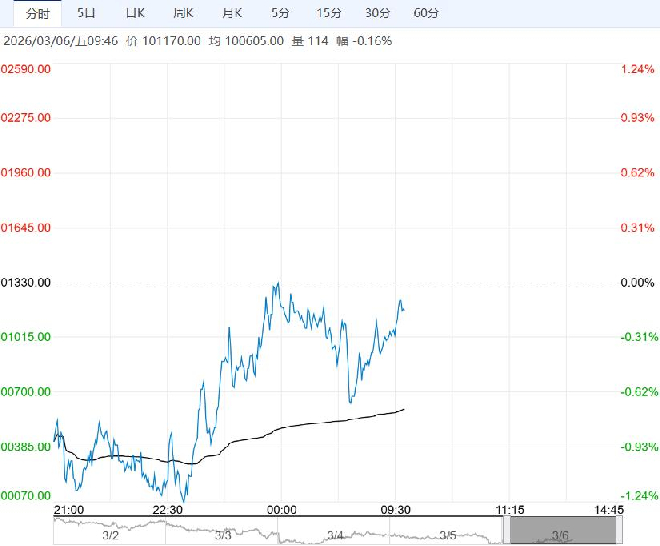Viewport: 660px width, 546px height.
Task: Open the 30分 interval tab
Action: [x=377, y=13]
